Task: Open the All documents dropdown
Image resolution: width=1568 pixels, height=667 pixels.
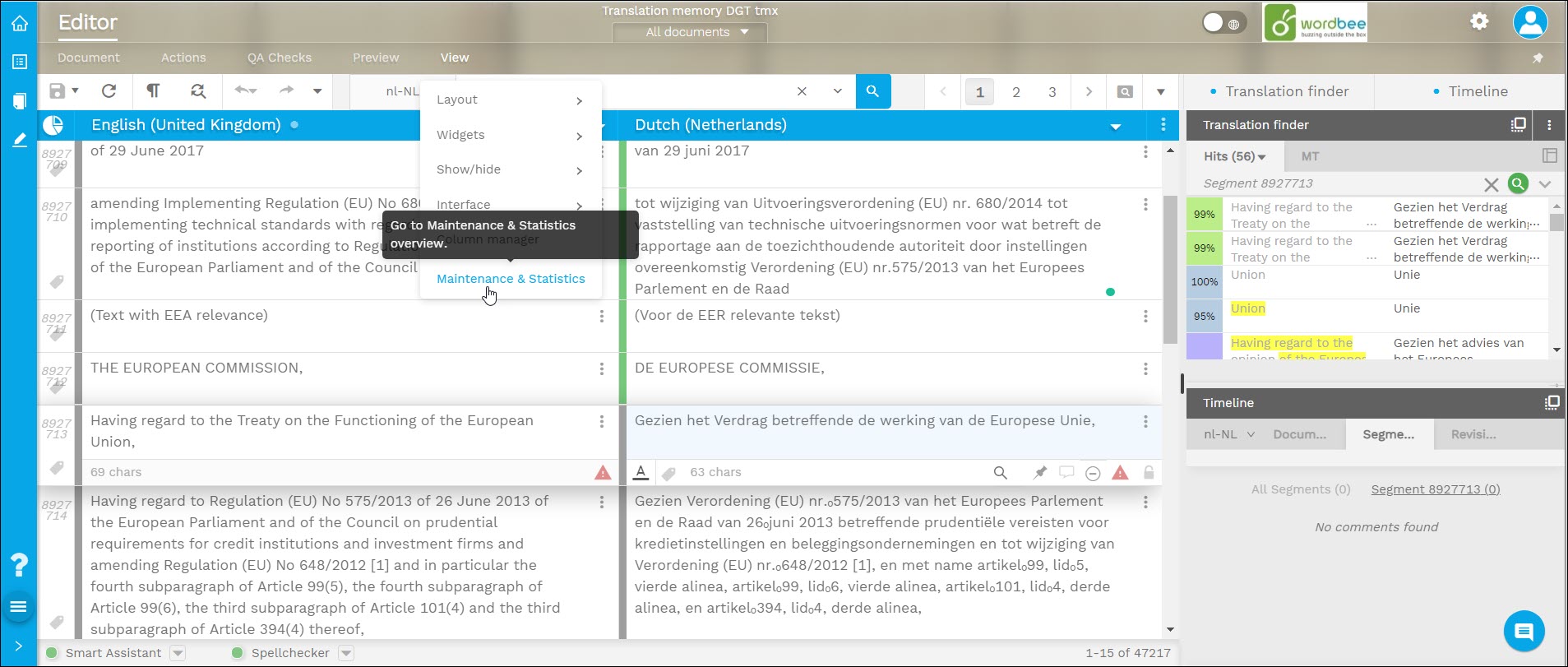Action: point(689,32)
